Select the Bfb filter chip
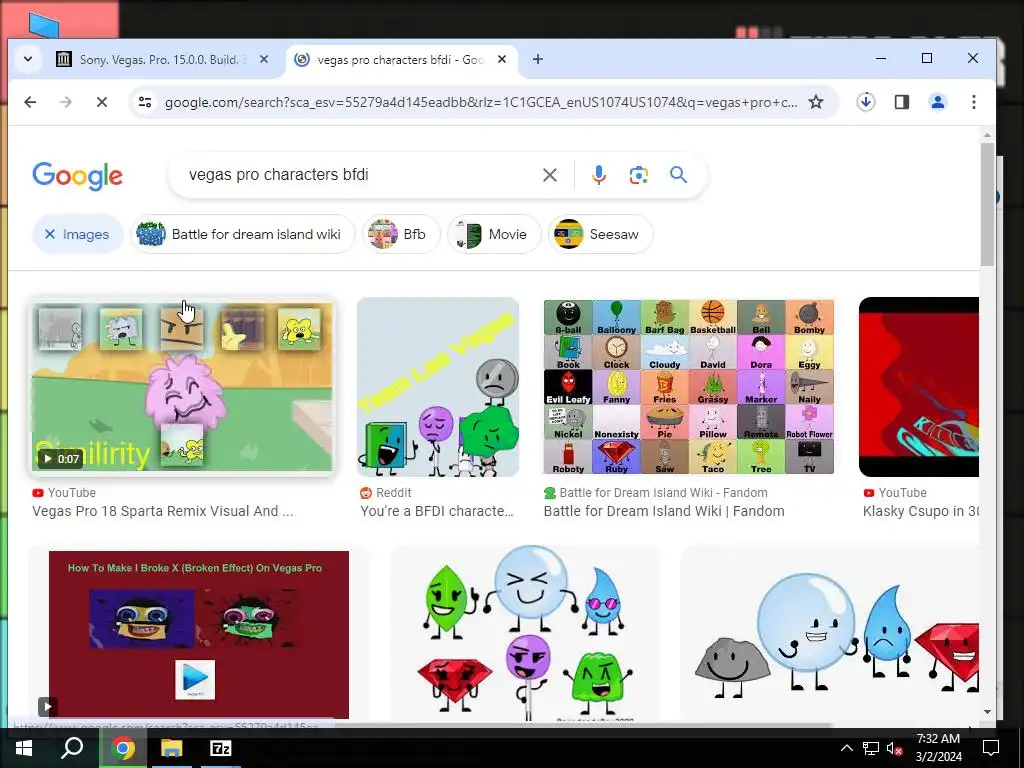1024x768 pixels. click(401, 234)
